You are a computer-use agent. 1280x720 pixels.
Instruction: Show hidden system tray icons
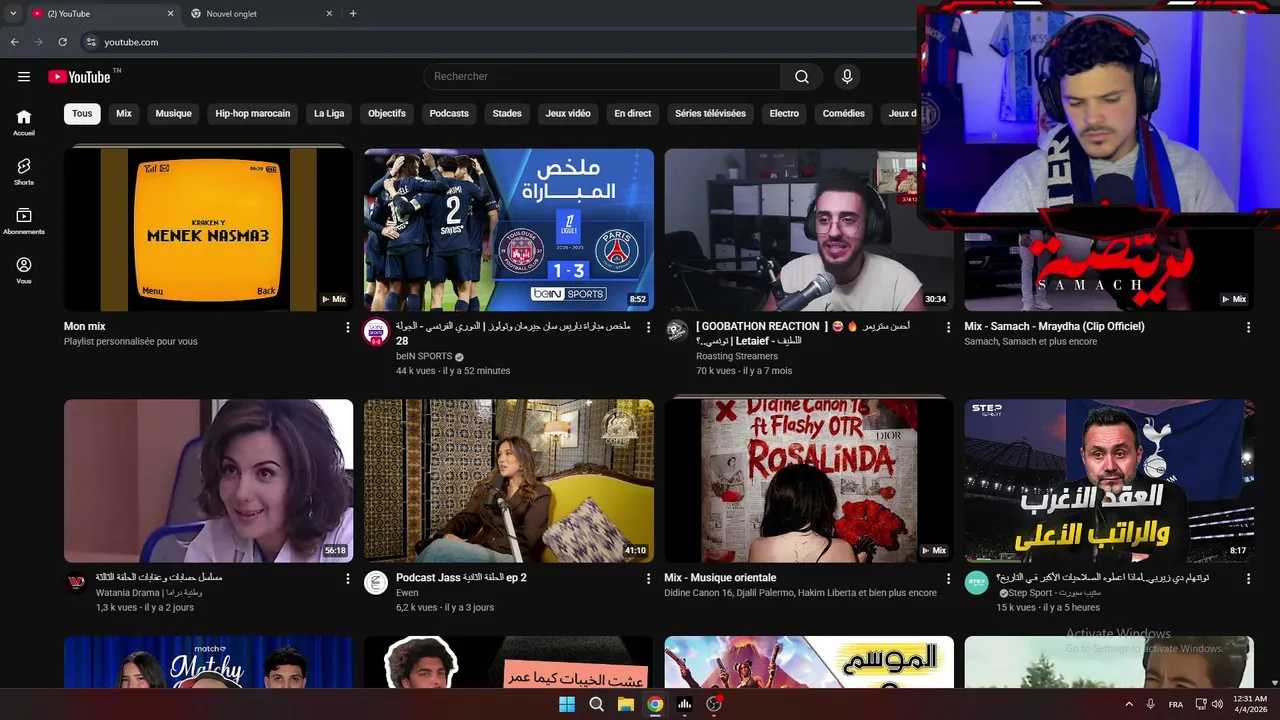tap(1129, 704)
